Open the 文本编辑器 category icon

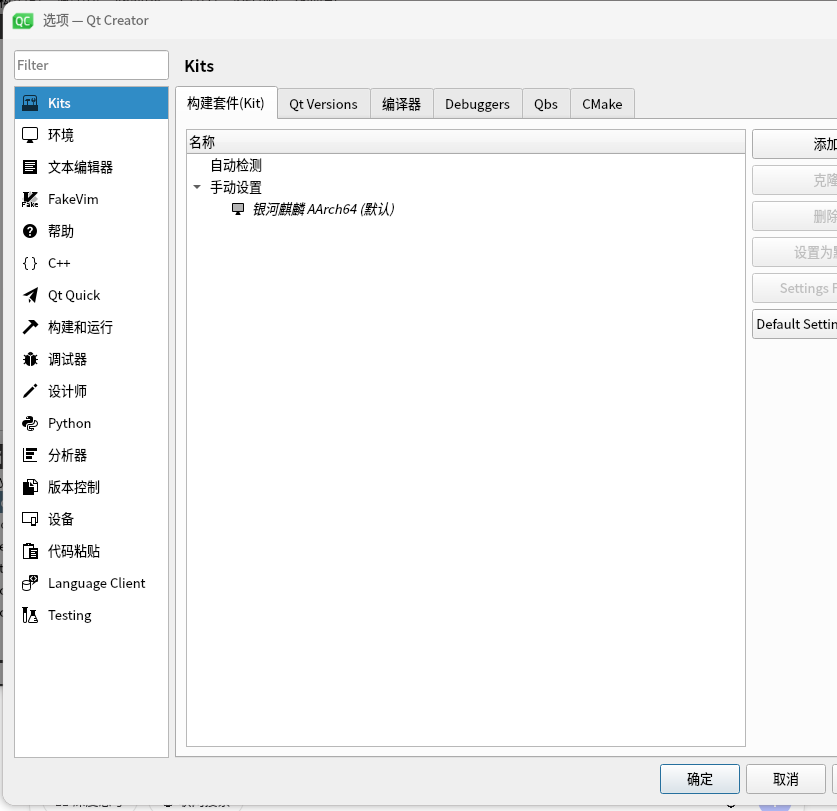tap(30, 167)
